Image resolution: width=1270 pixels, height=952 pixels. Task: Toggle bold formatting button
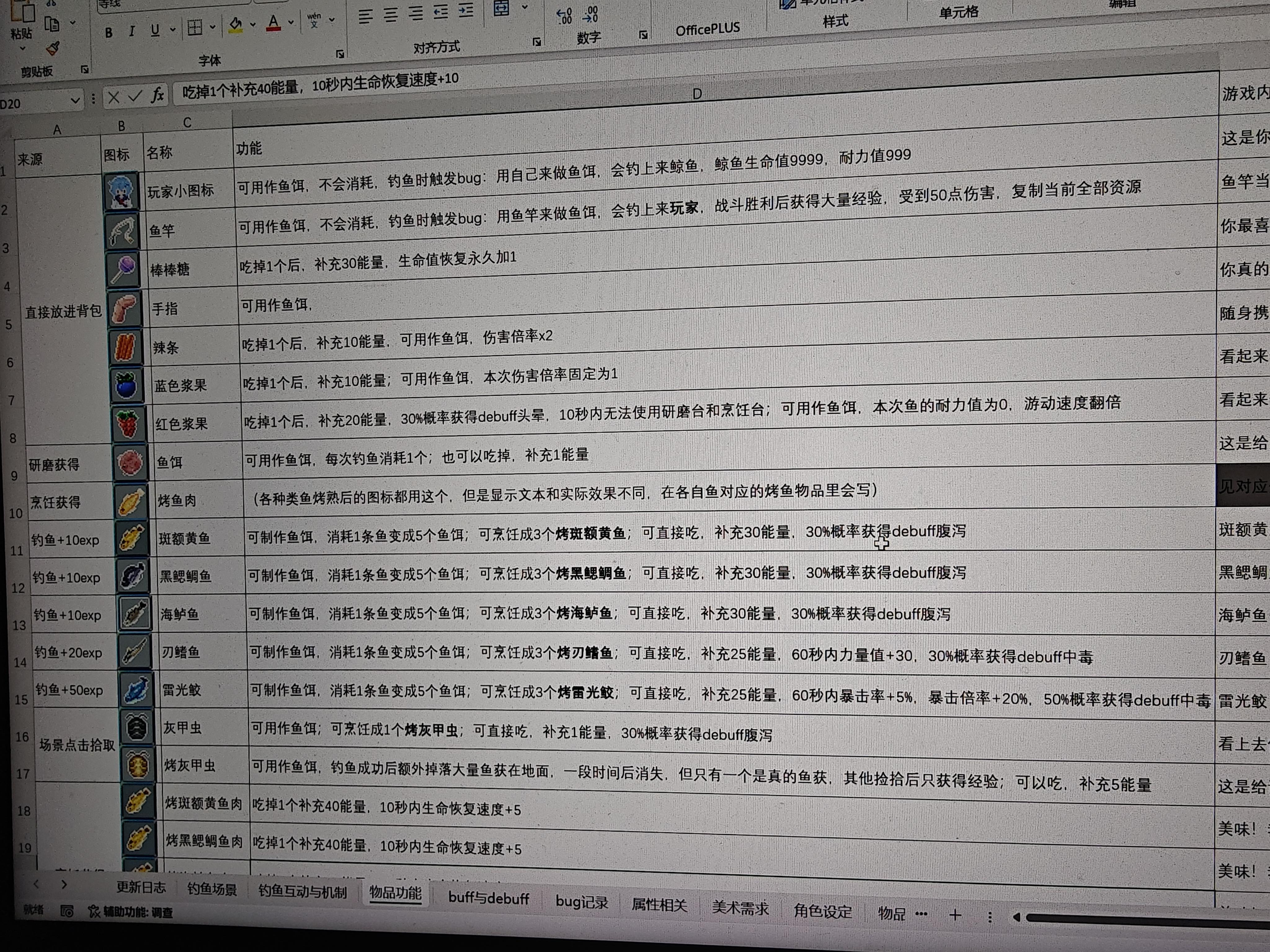[109, 33]
